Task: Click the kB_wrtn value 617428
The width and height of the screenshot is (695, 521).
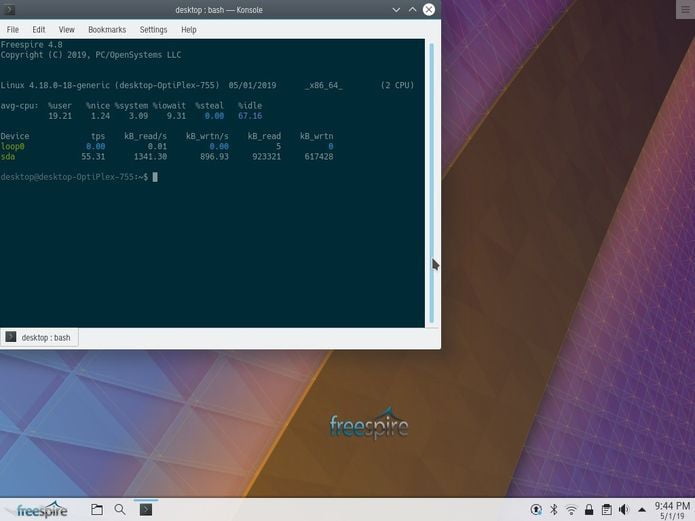Action: pos(319,157)
